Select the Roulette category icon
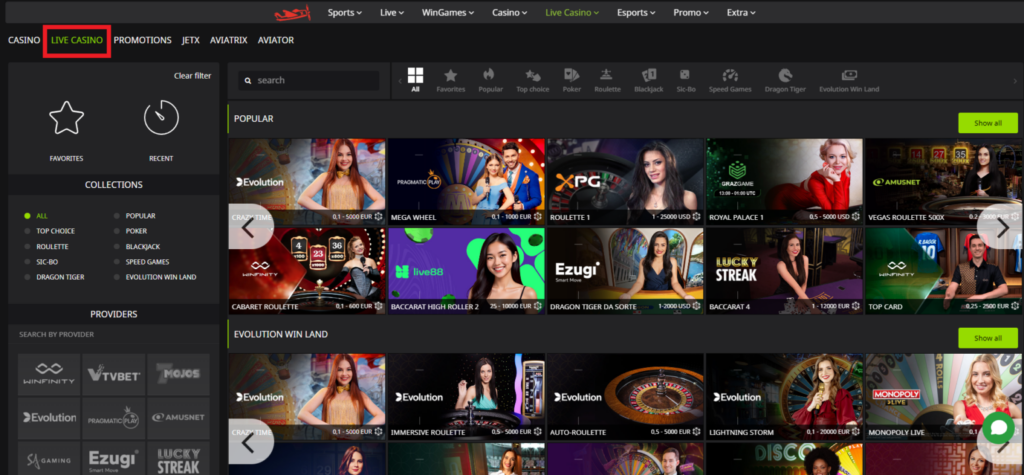 (607, 75)
